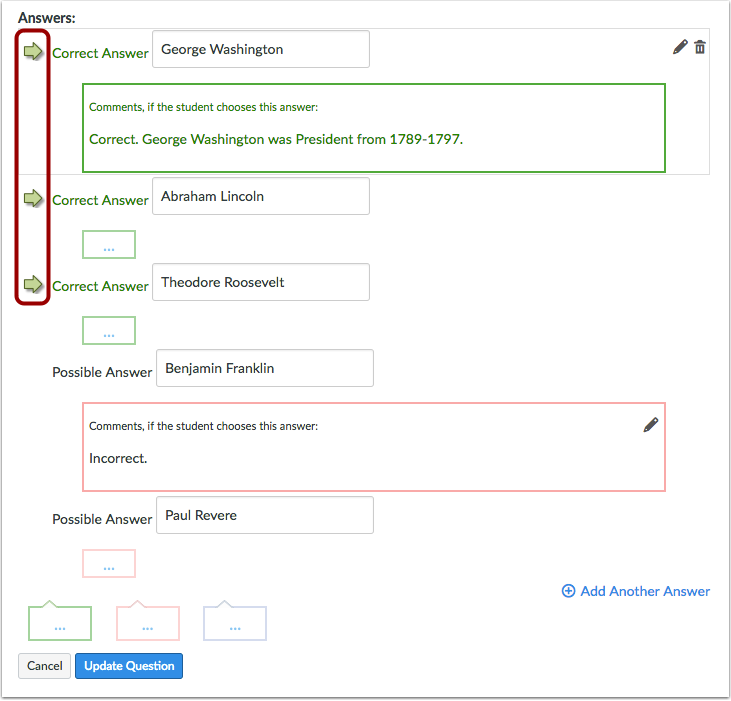Open comment box under Theodore Roosevelt

109,330
